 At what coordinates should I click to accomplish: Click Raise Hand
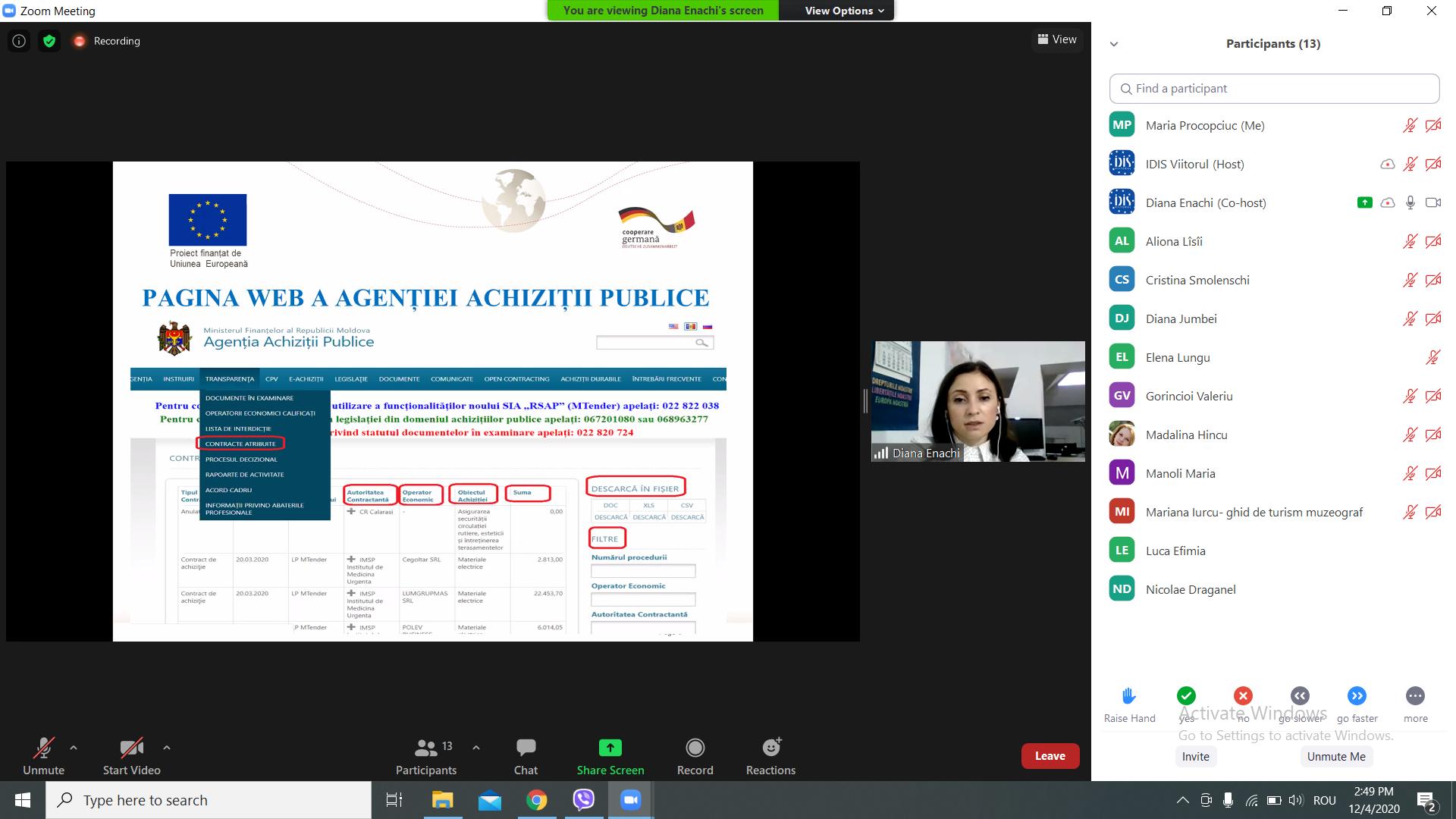pos(1129,704)
